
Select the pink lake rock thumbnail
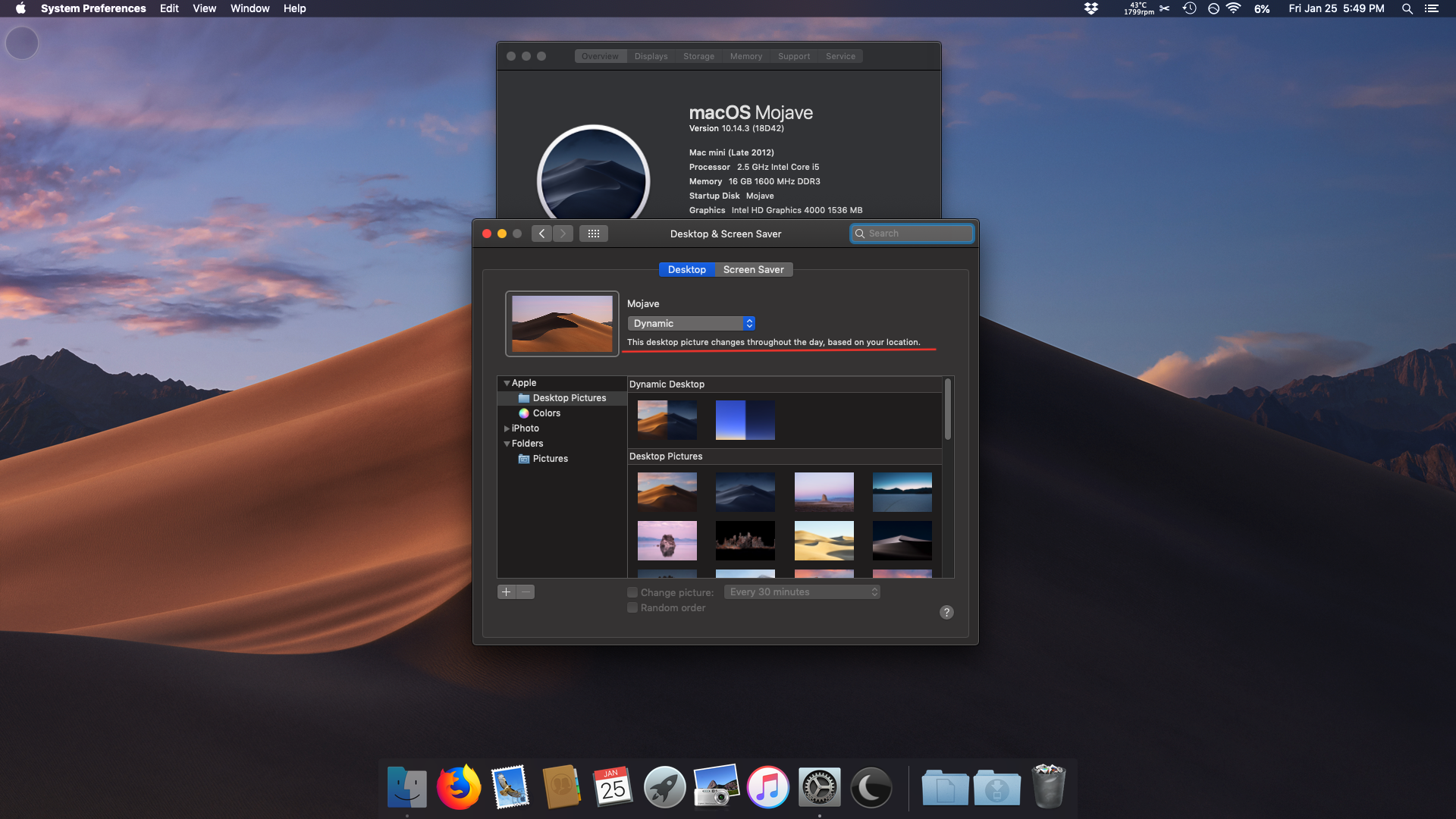click(x=667, y=541)
